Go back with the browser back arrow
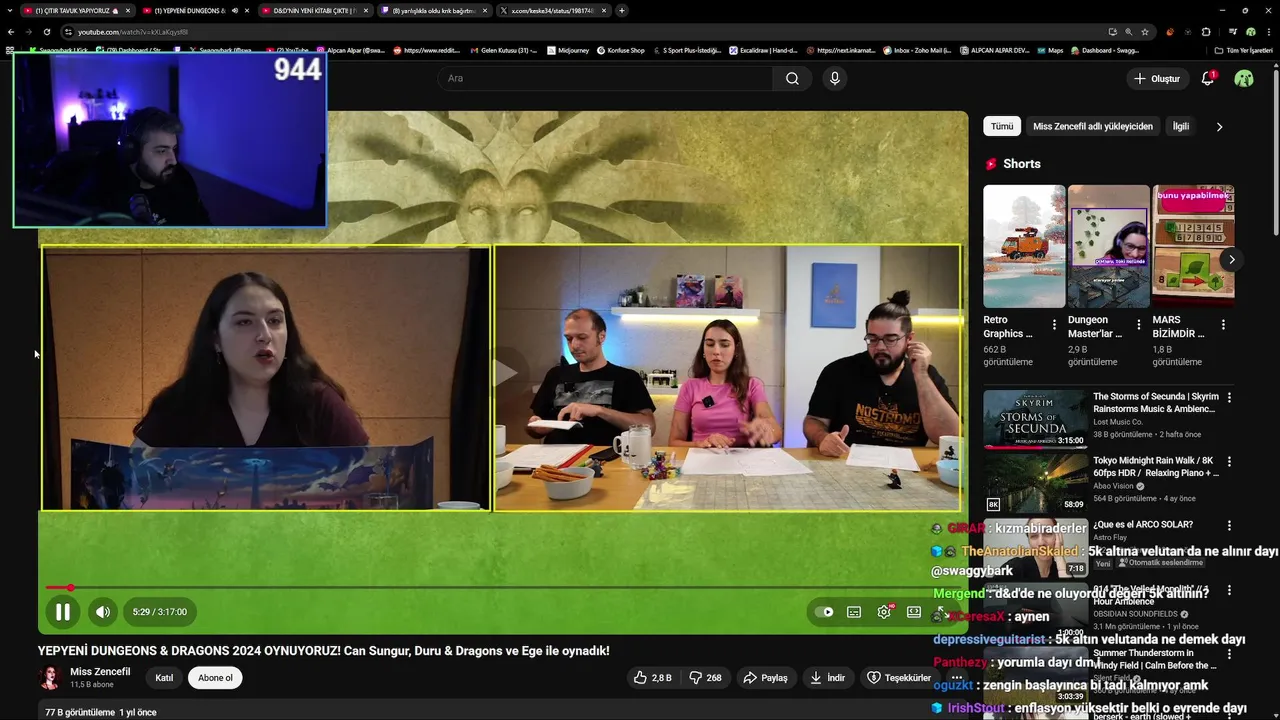The image size is (1280, 720). tap(11, 32)
